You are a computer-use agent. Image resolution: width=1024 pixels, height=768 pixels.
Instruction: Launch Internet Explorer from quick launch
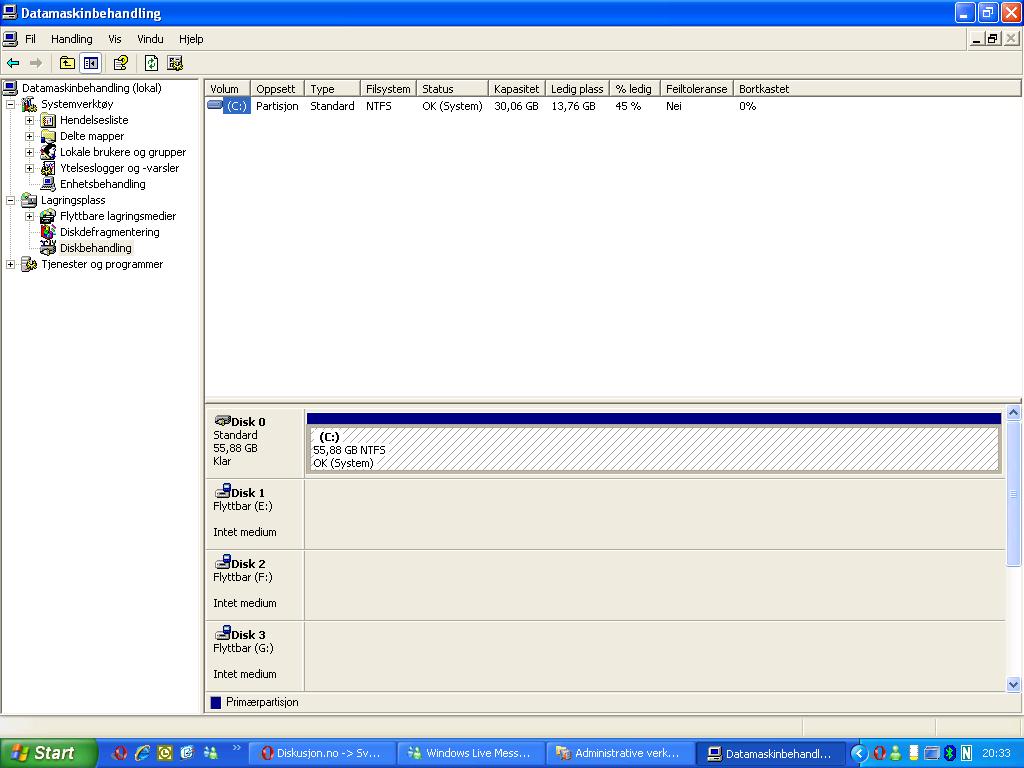click(142, 753)
